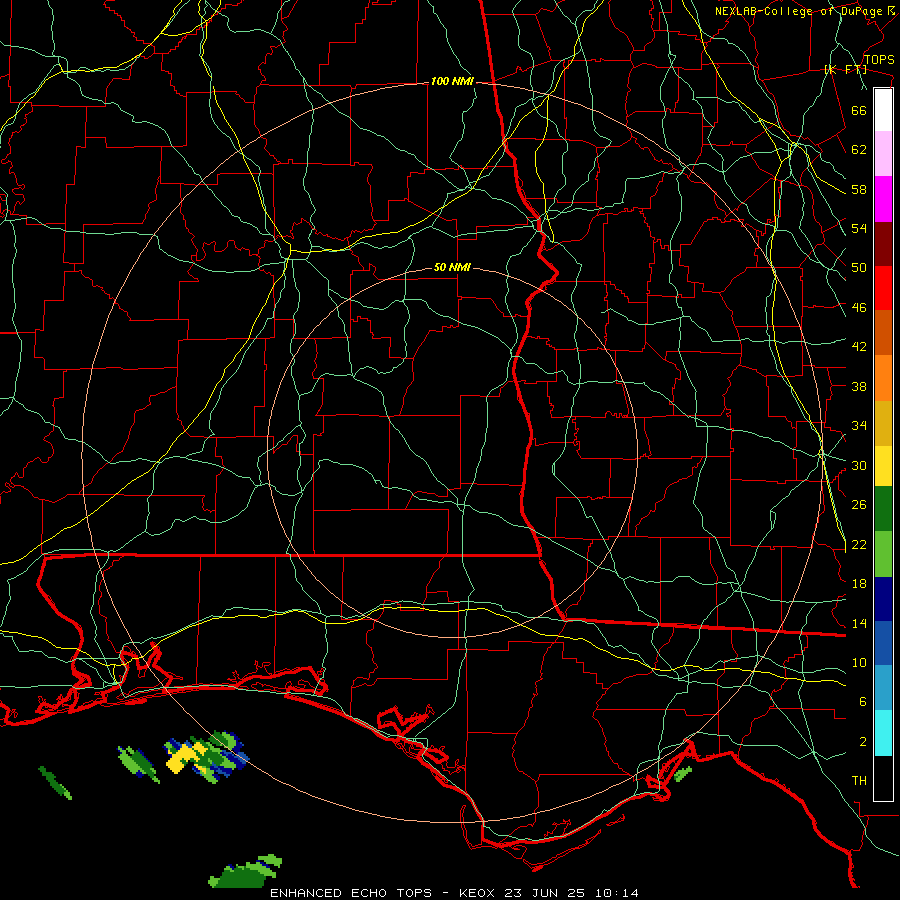Click the '100 NMI' range ring label
900x900 pixels.
[452, 82]
